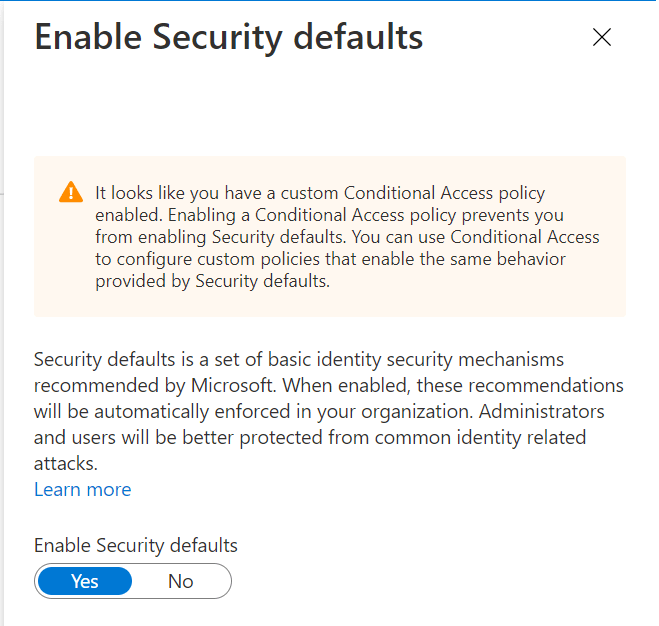
Task: Set Enable Security defaults to Yes
Action: [x=84, y=581]
